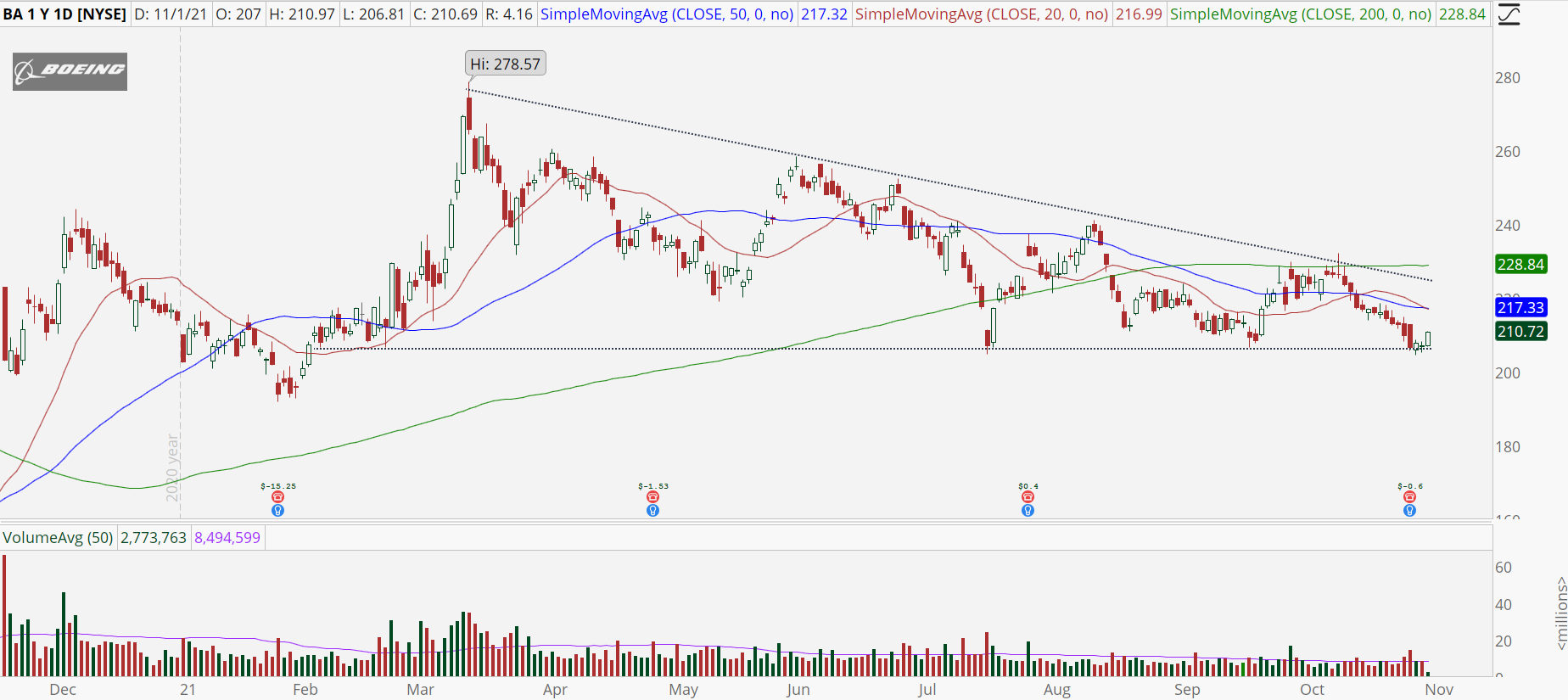
Task: Click the 50-day average value 217.32 in the header
Action: 824,14
